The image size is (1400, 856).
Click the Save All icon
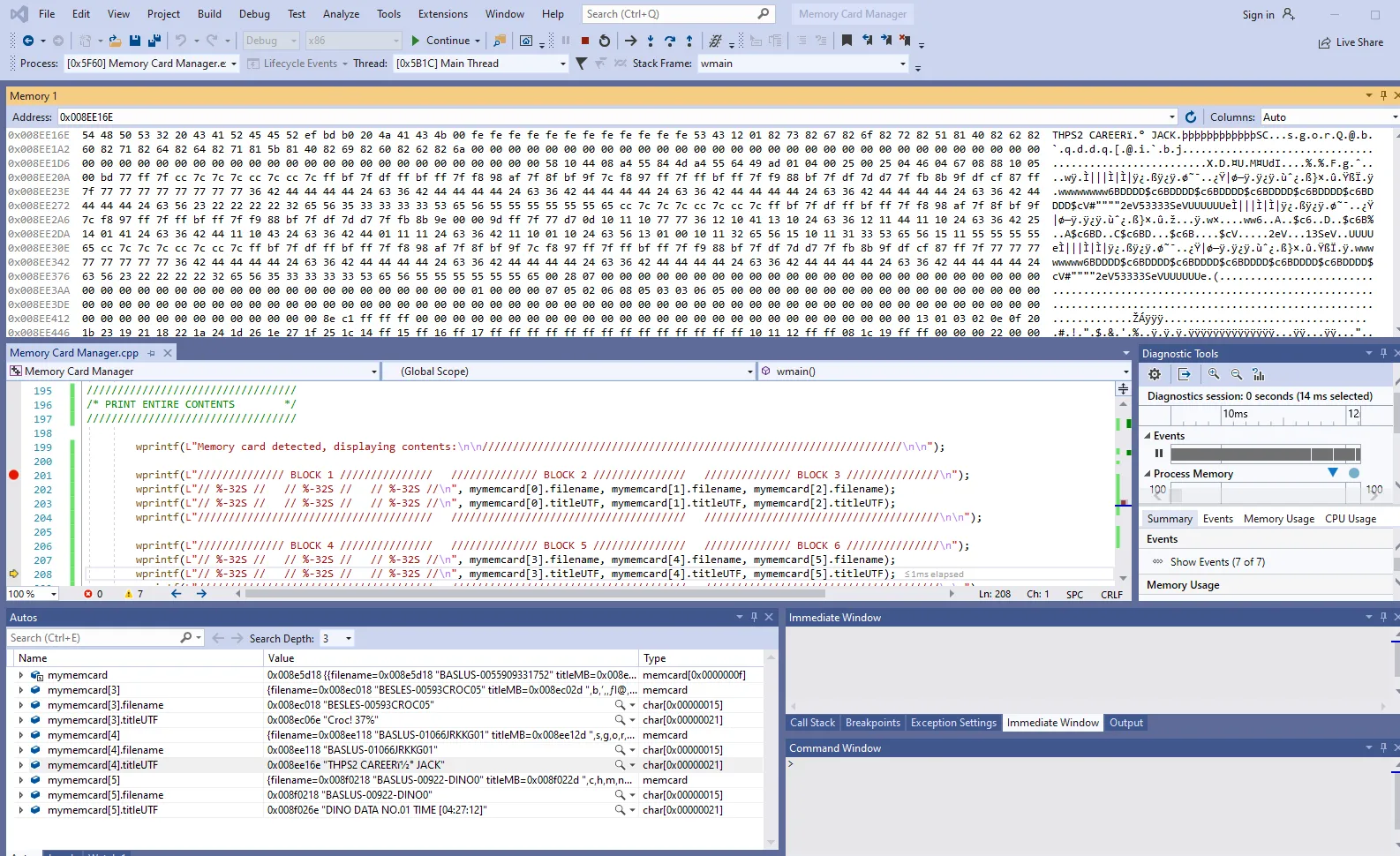[154, 41]
